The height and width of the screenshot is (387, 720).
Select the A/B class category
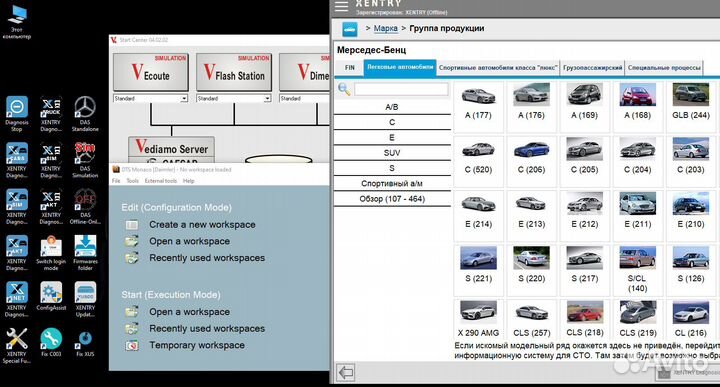tap(392, 107)
